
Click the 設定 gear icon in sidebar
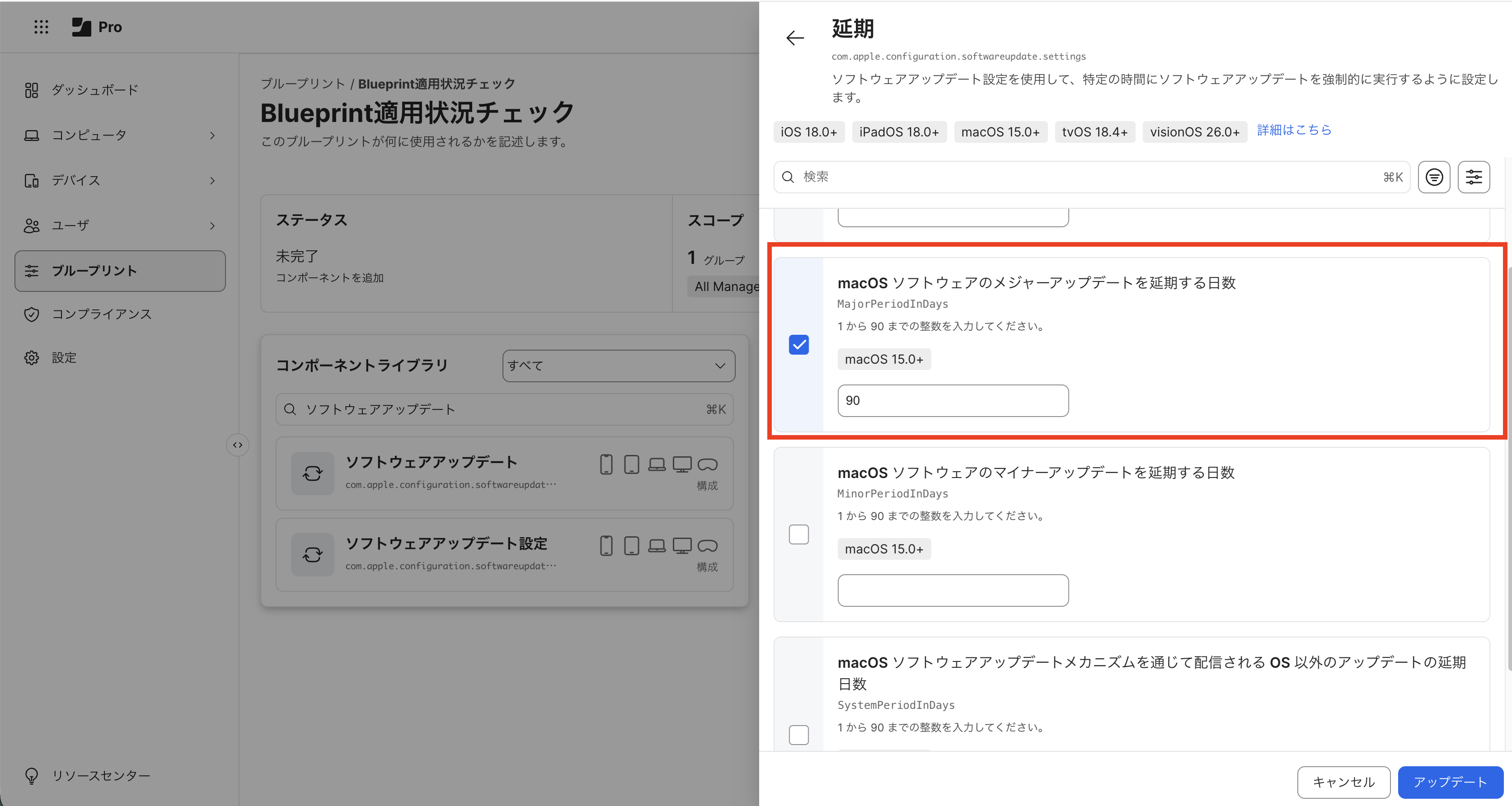pyautogui.click(x=32, y=358)
